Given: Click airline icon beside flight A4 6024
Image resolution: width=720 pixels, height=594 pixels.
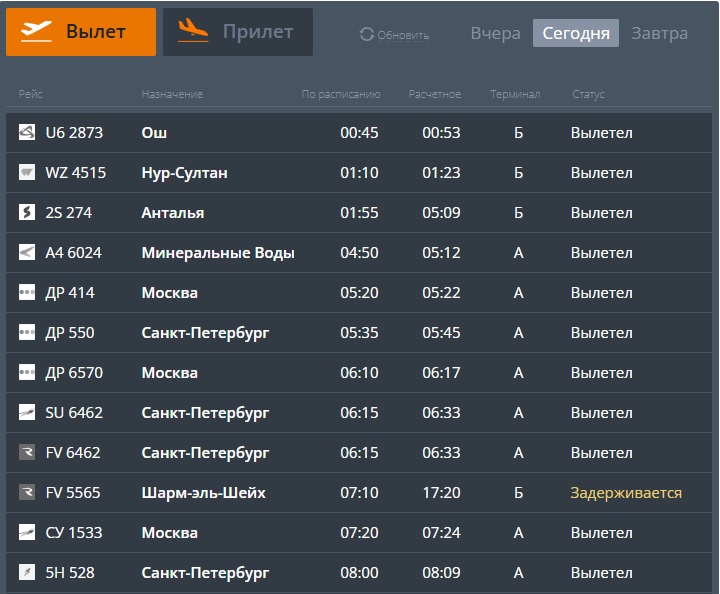Looking at the screenshot, I should 27,253.
